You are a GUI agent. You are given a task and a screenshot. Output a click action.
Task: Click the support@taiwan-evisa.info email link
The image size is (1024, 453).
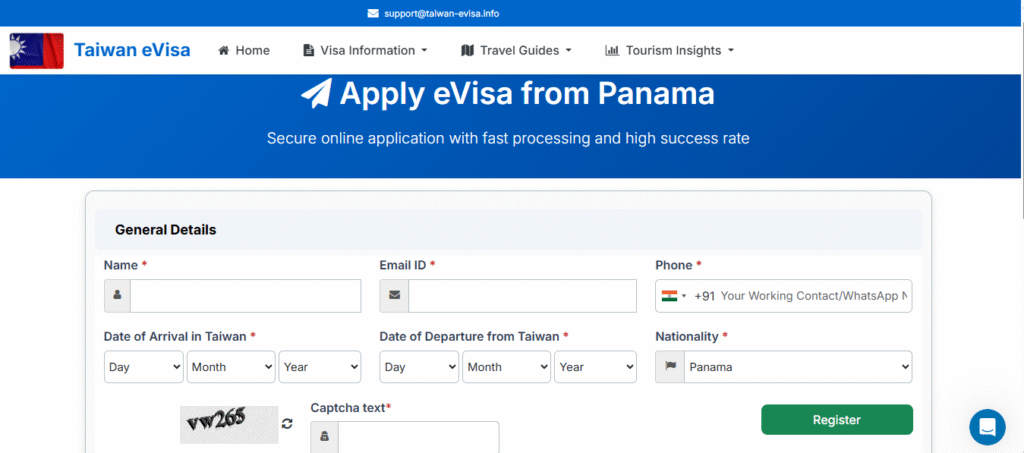pyautogui.click(x=441, y=13)
